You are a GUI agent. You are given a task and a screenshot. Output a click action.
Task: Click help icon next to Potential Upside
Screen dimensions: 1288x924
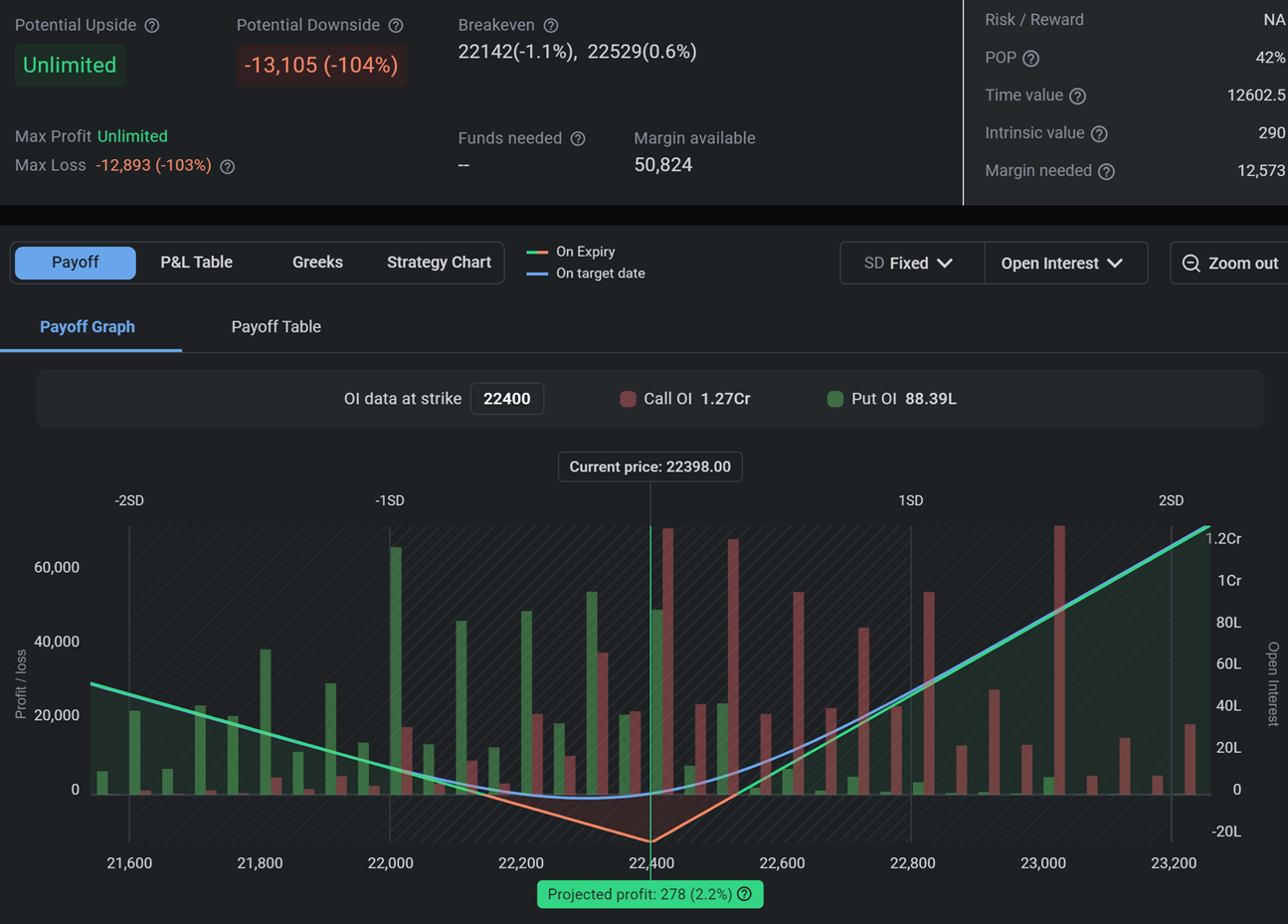coord(152,26)
